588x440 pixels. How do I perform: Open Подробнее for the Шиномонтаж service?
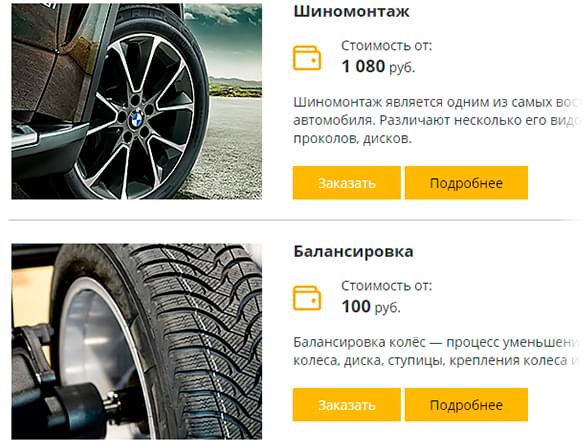coord(466,183)
